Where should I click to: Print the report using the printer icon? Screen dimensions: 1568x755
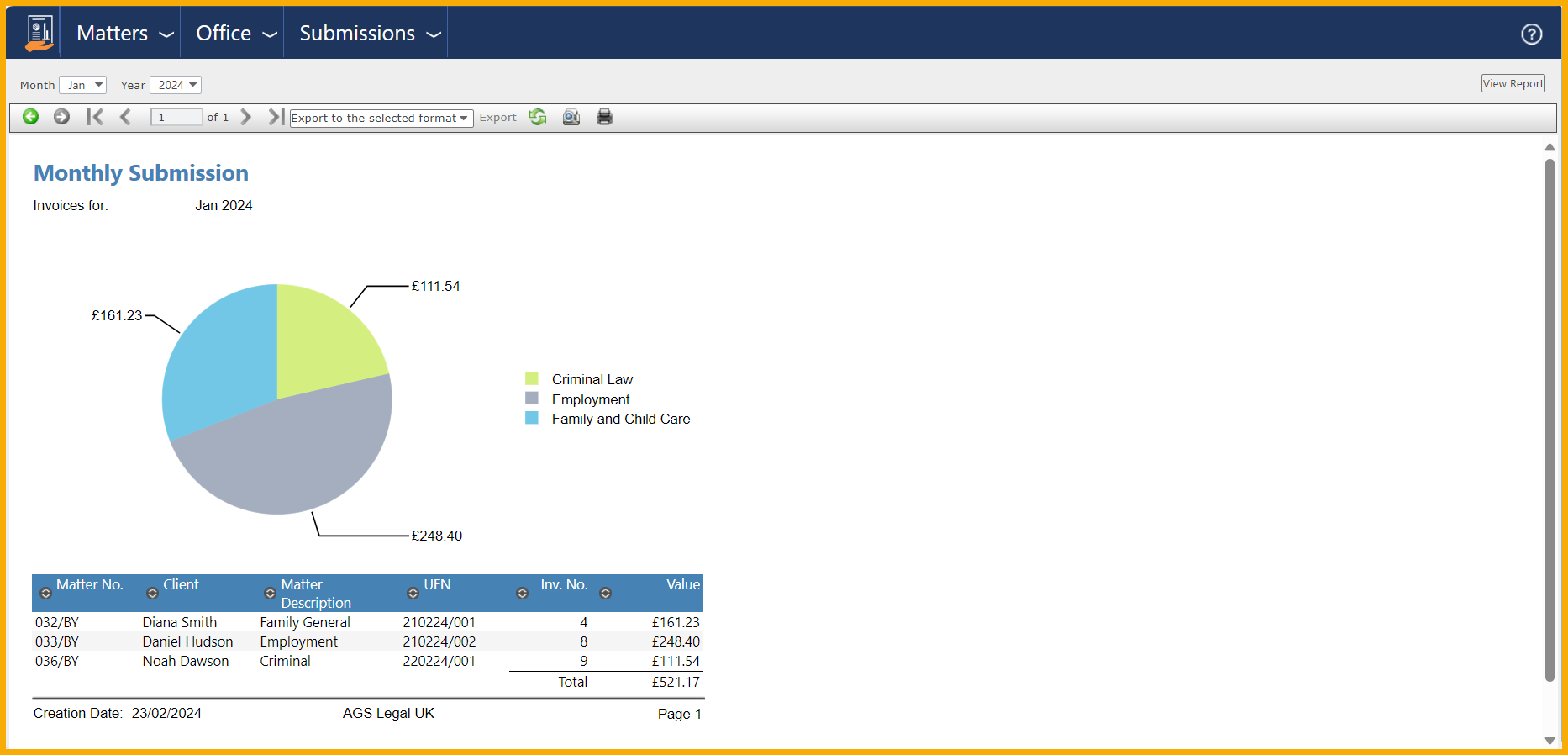[604, 117]
